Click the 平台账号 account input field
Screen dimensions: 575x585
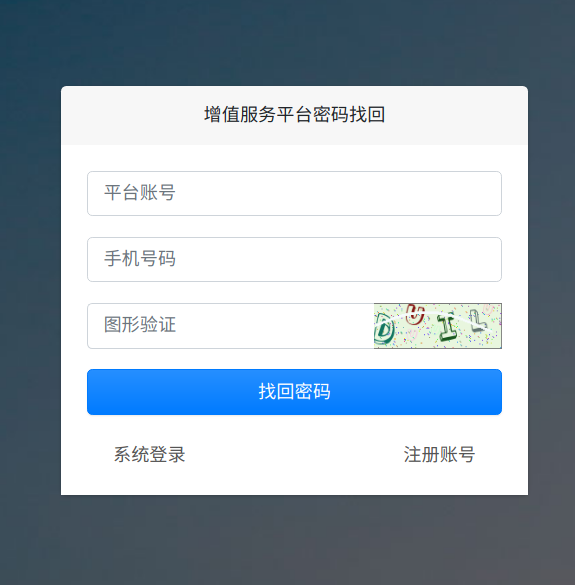pyautogui.click(x=294, y=193)
